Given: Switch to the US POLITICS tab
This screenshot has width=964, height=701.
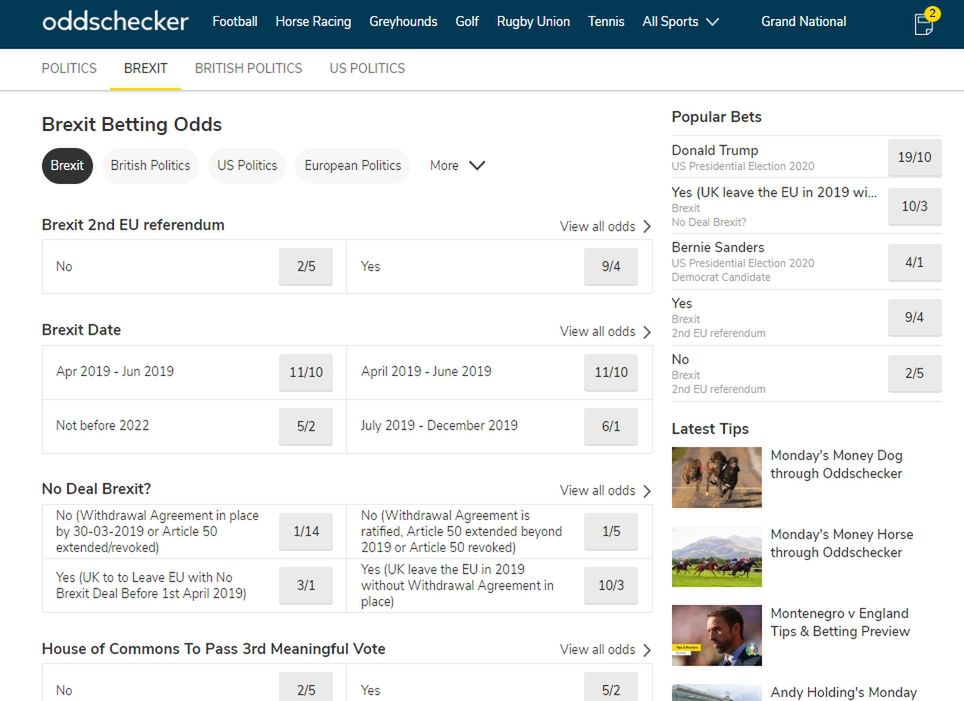Looking at the screenshot, I should click(367, 68).
